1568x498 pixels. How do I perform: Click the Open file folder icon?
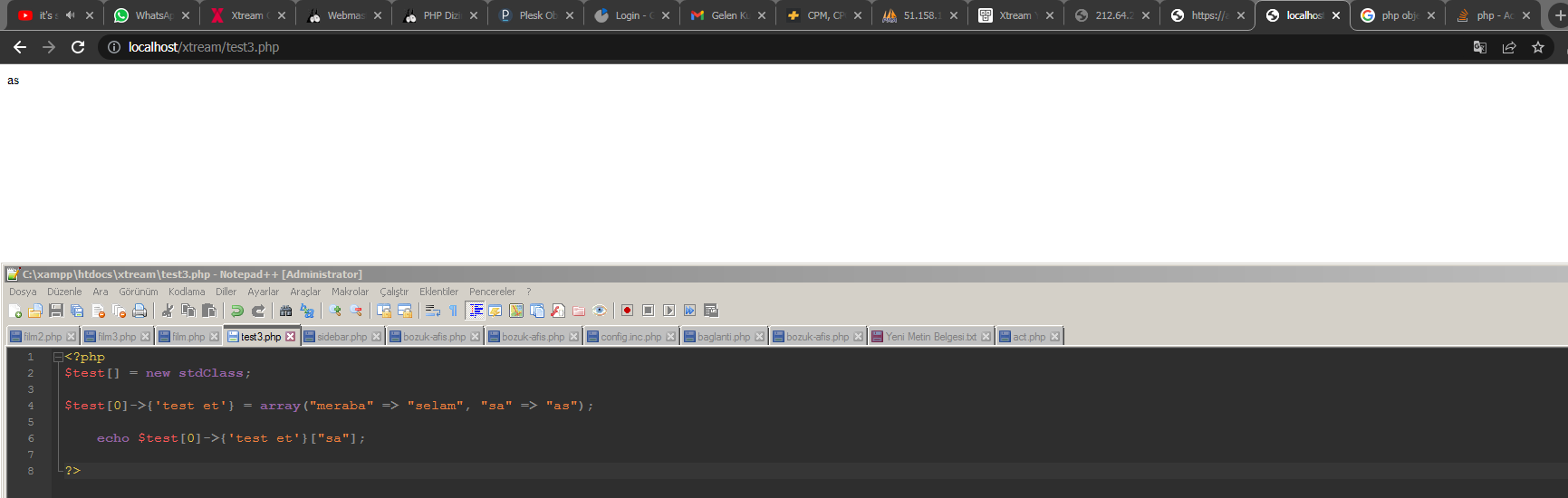[x=35, y=311]
